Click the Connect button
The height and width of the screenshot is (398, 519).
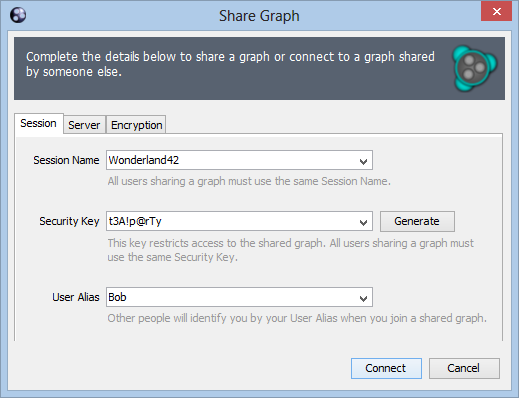point(386,368)
